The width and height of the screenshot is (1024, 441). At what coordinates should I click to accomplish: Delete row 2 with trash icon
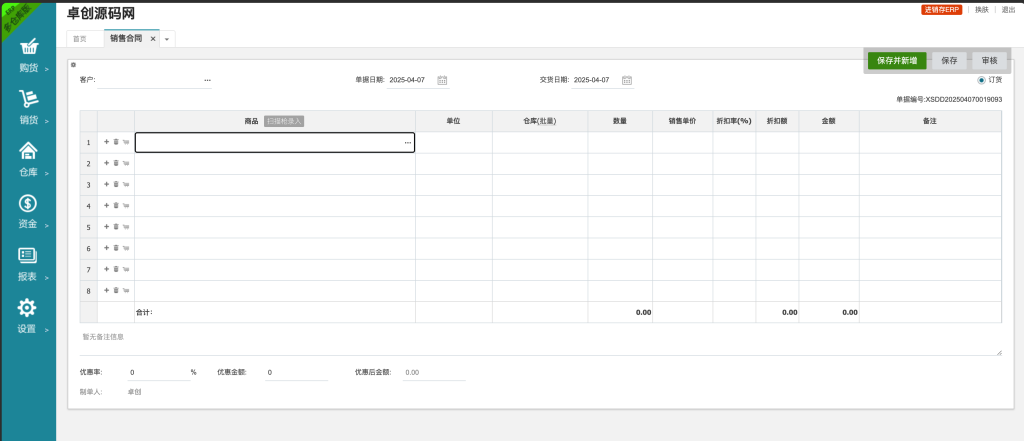click(116, 163)
